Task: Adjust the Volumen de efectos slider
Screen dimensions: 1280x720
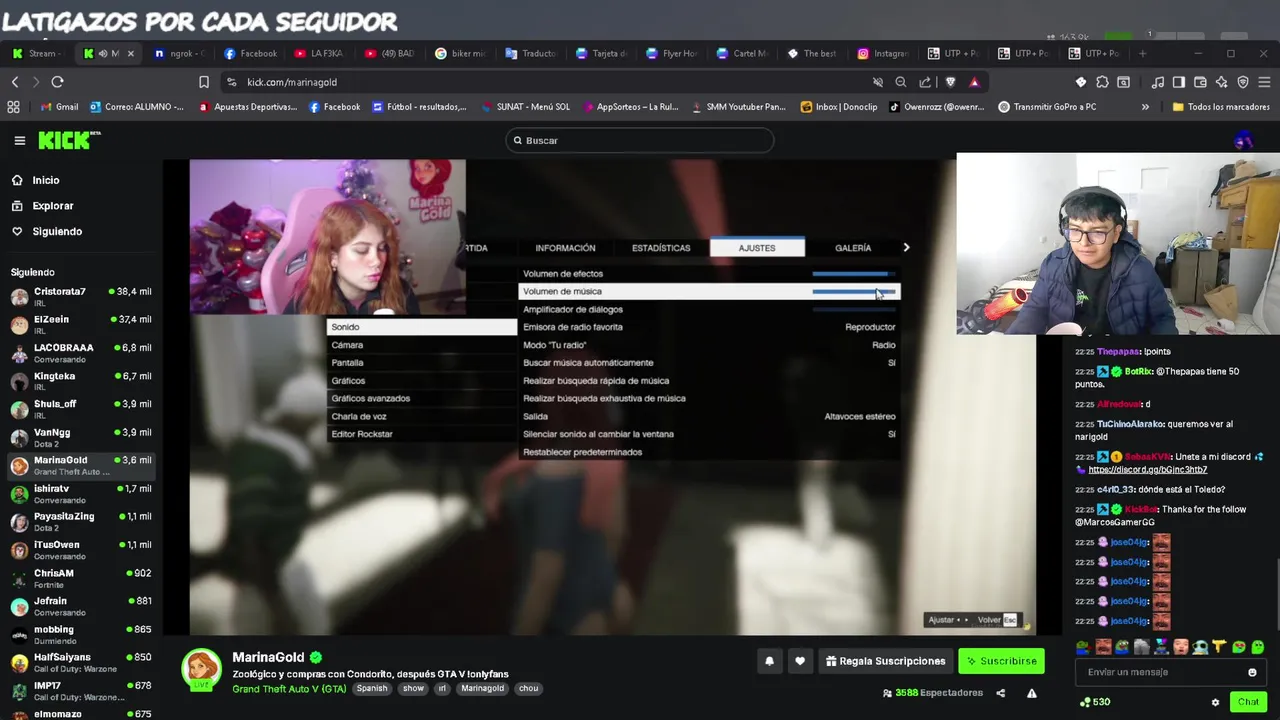Action: click(853, 274)
